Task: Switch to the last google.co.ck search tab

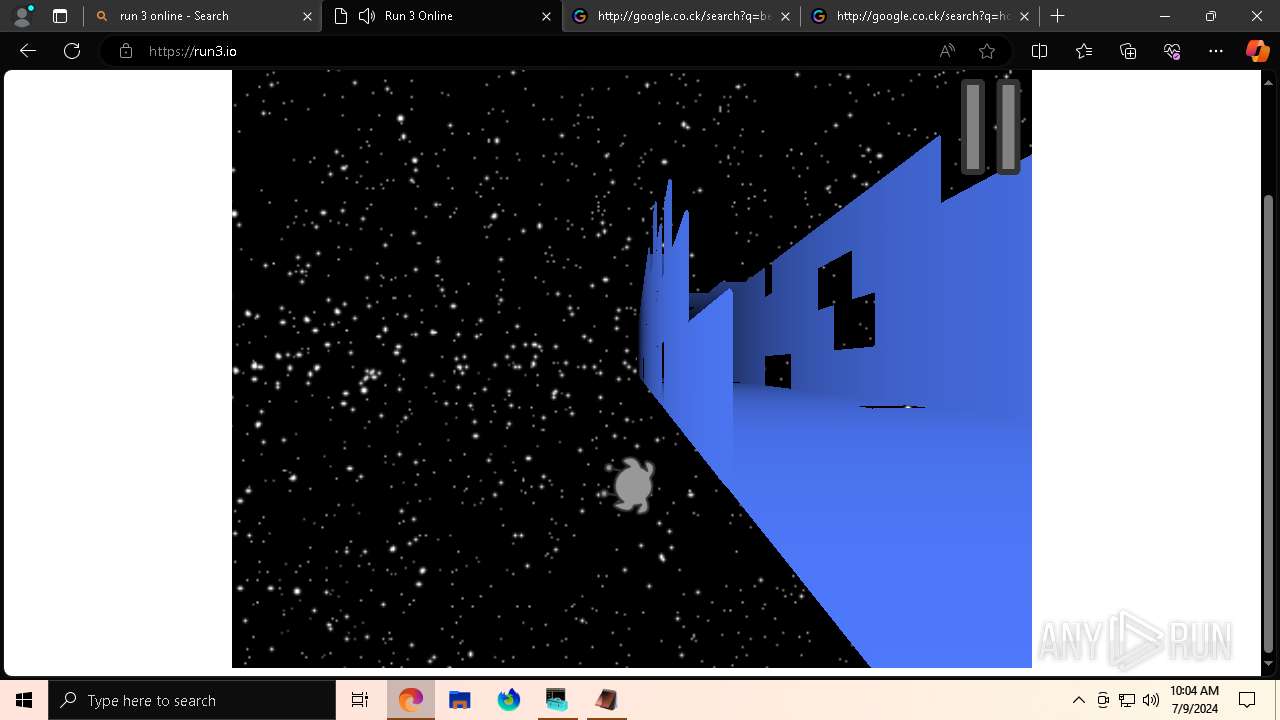Action: 919,16
